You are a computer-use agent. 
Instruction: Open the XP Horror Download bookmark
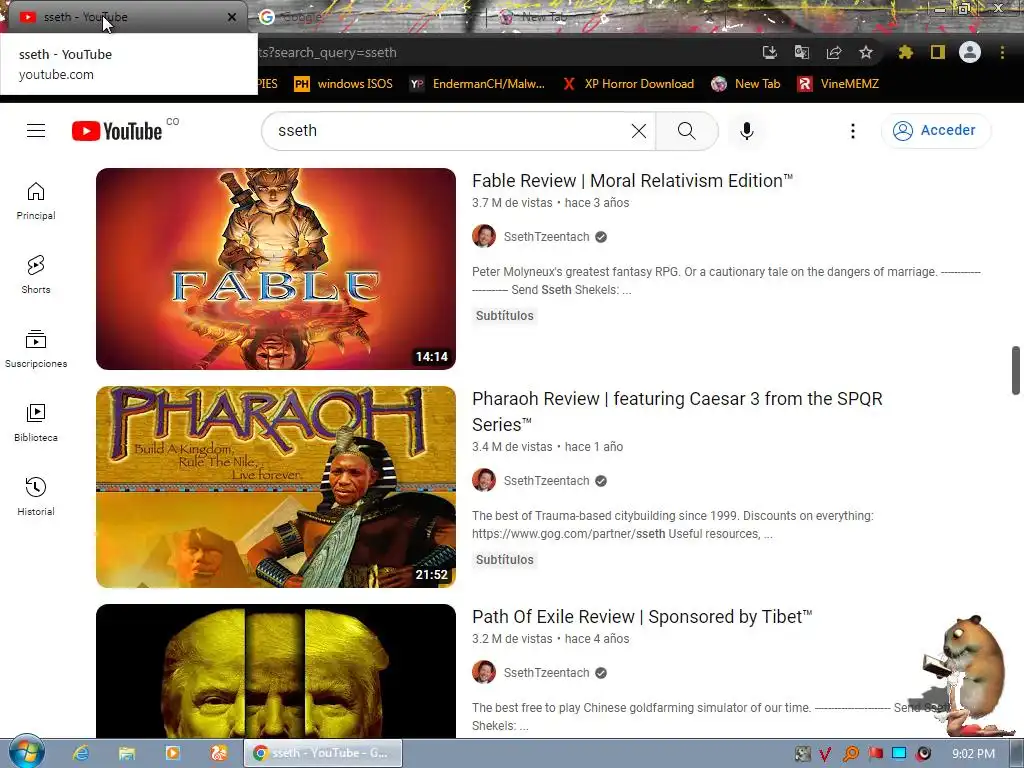click(628, 84)
